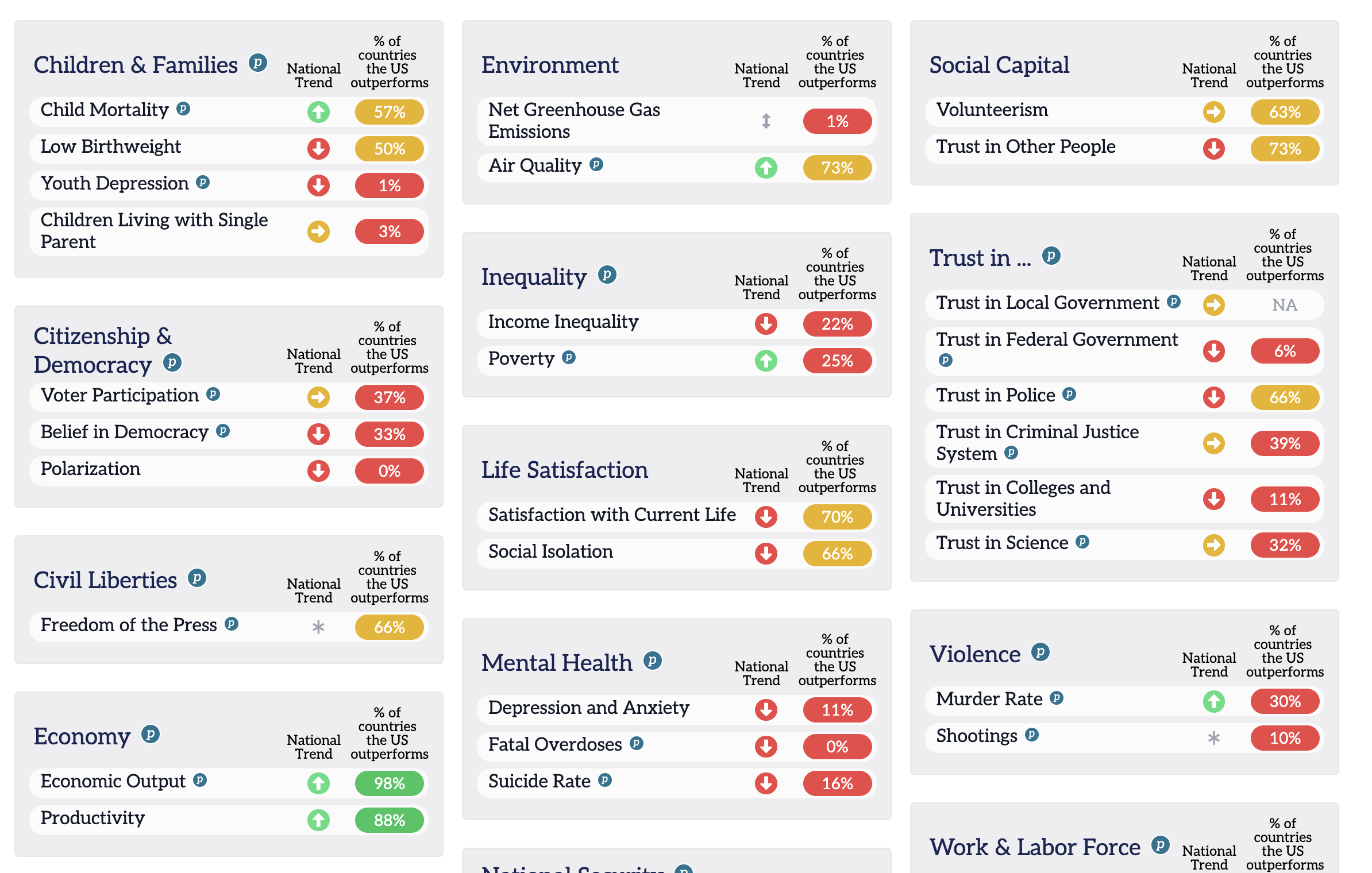Click the Mental Health category heading

pos(556,663)
